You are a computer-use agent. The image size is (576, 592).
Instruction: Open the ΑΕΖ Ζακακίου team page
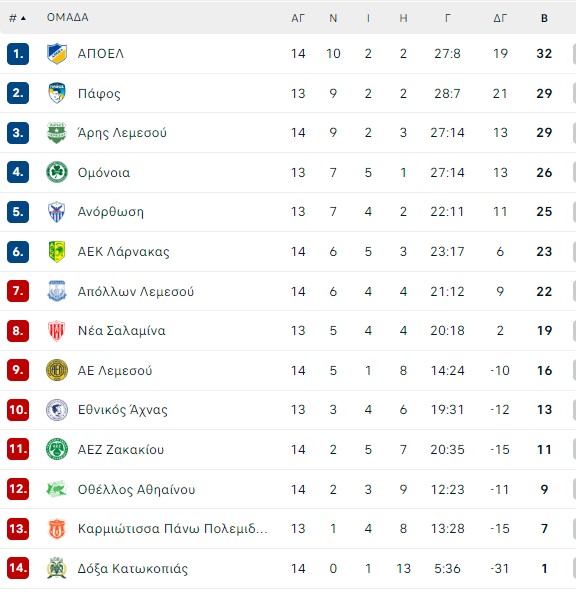tap(121, 449)
